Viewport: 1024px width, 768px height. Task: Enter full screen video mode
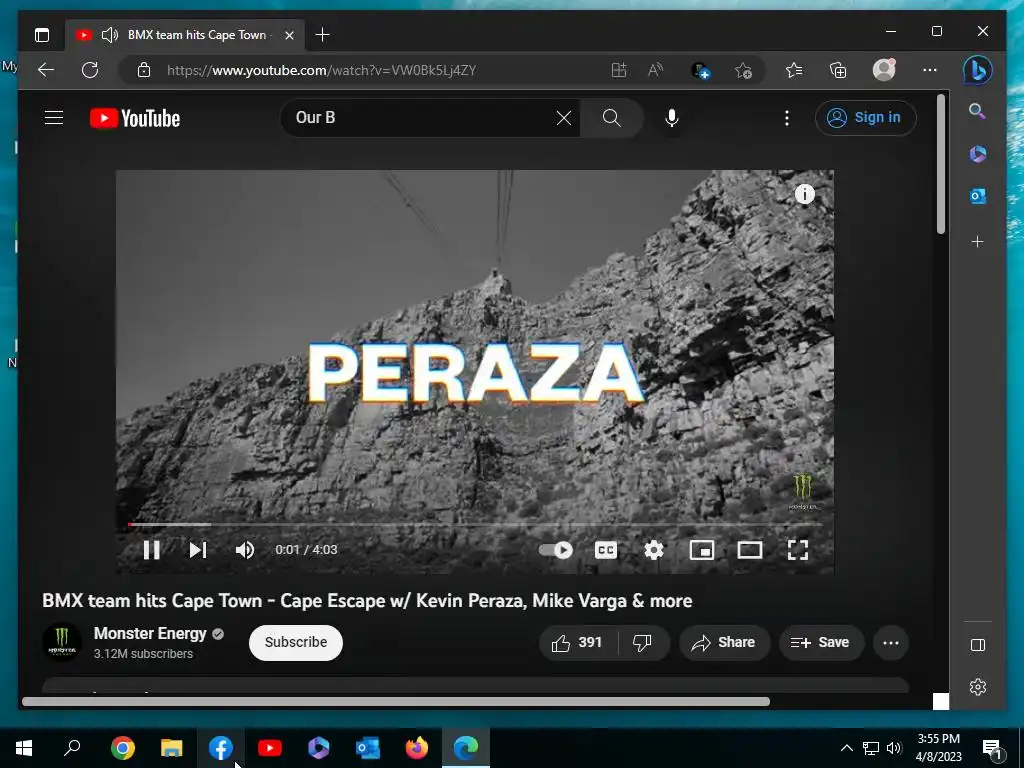798,550
